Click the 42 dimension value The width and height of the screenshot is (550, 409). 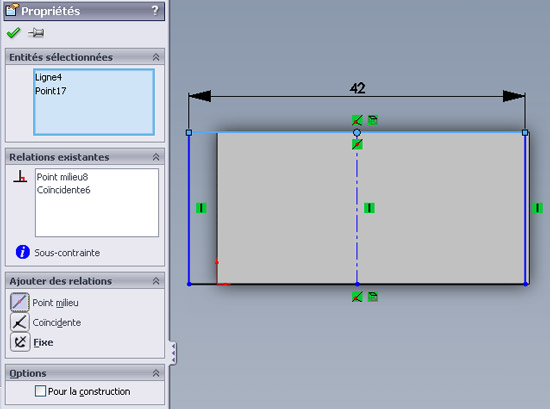tap(357, 88)
